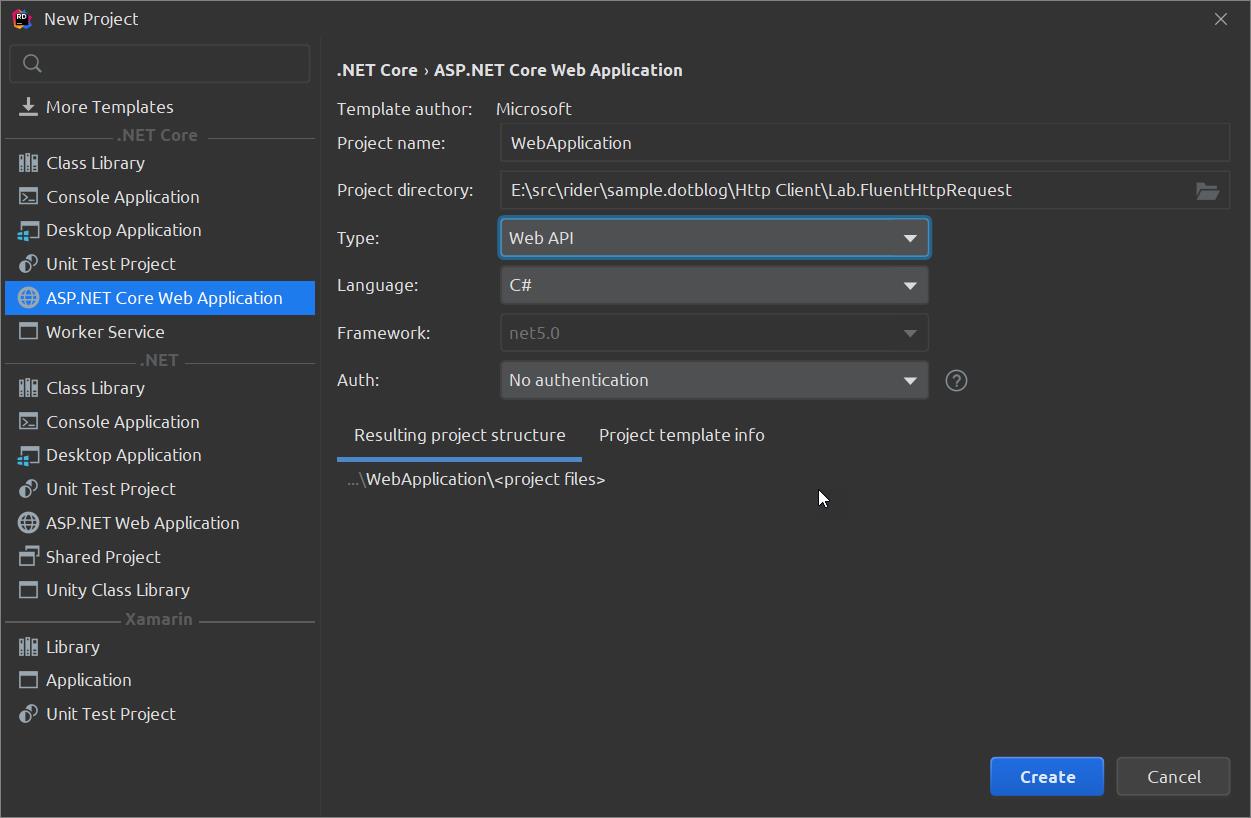The height and width of the screenshot is (818, 1251).
Task: Select Xamarin Unit Test Project template
Action: coord(160,714)
